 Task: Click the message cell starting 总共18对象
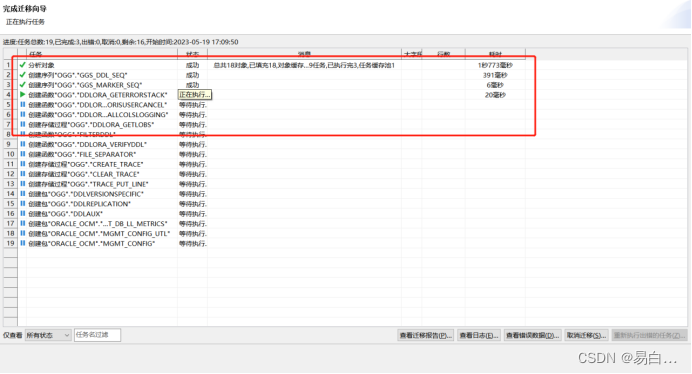click(x=304, y=65)
